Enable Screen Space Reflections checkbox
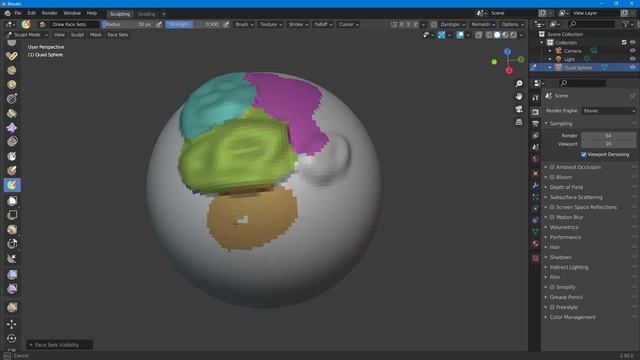 (x=552, y=207)
